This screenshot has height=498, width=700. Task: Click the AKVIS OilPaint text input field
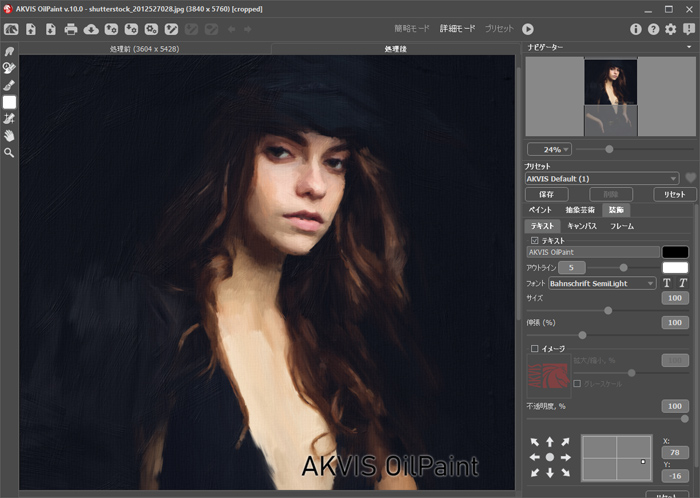pyautogui.click(x=592, y=253)
